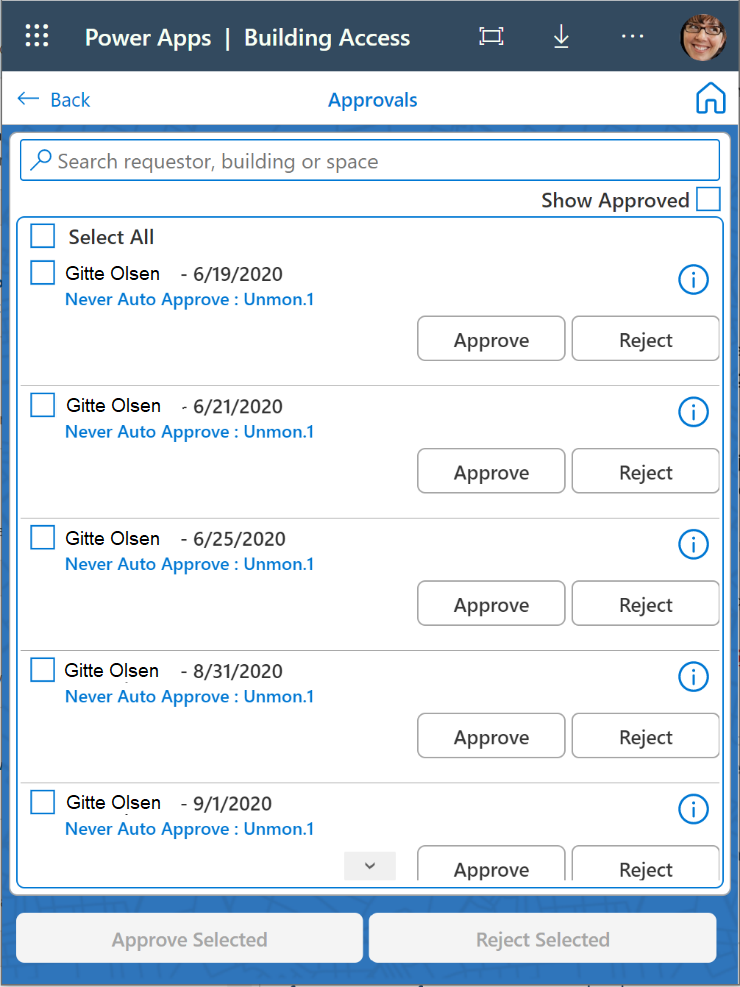Click the Approvals page title
The height and width of the screenshot is (987, 740).
(373, 99)
